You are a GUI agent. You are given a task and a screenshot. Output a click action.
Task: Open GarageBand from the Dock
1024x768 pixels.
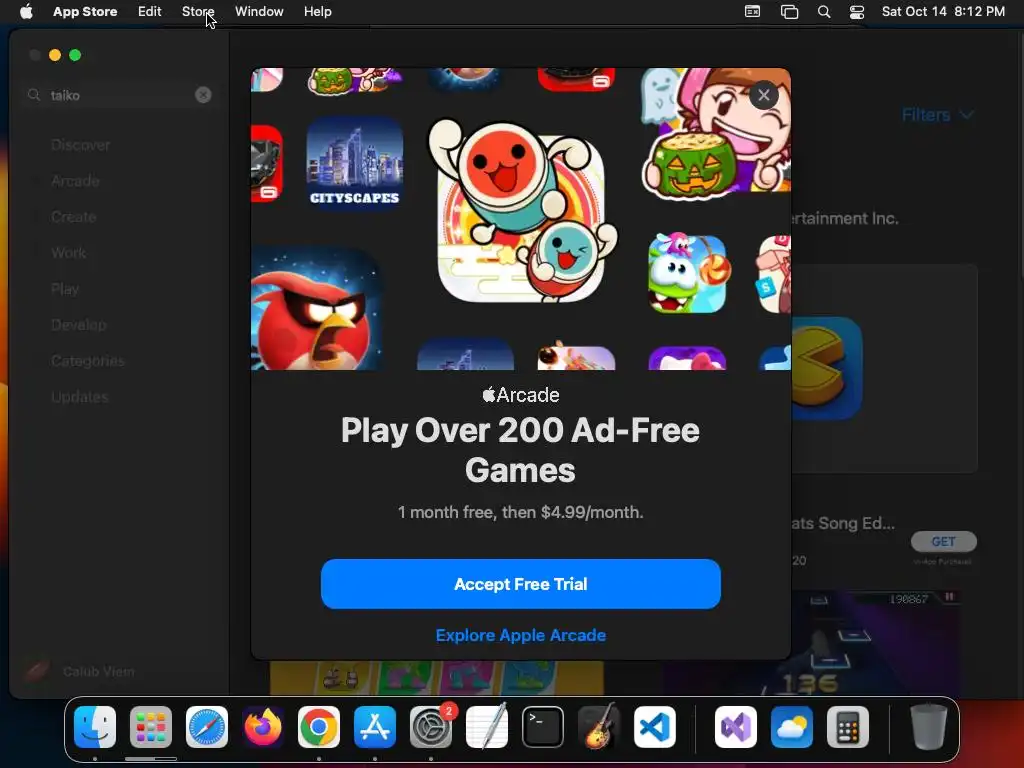pyautogui.click(x=598, y=727)
